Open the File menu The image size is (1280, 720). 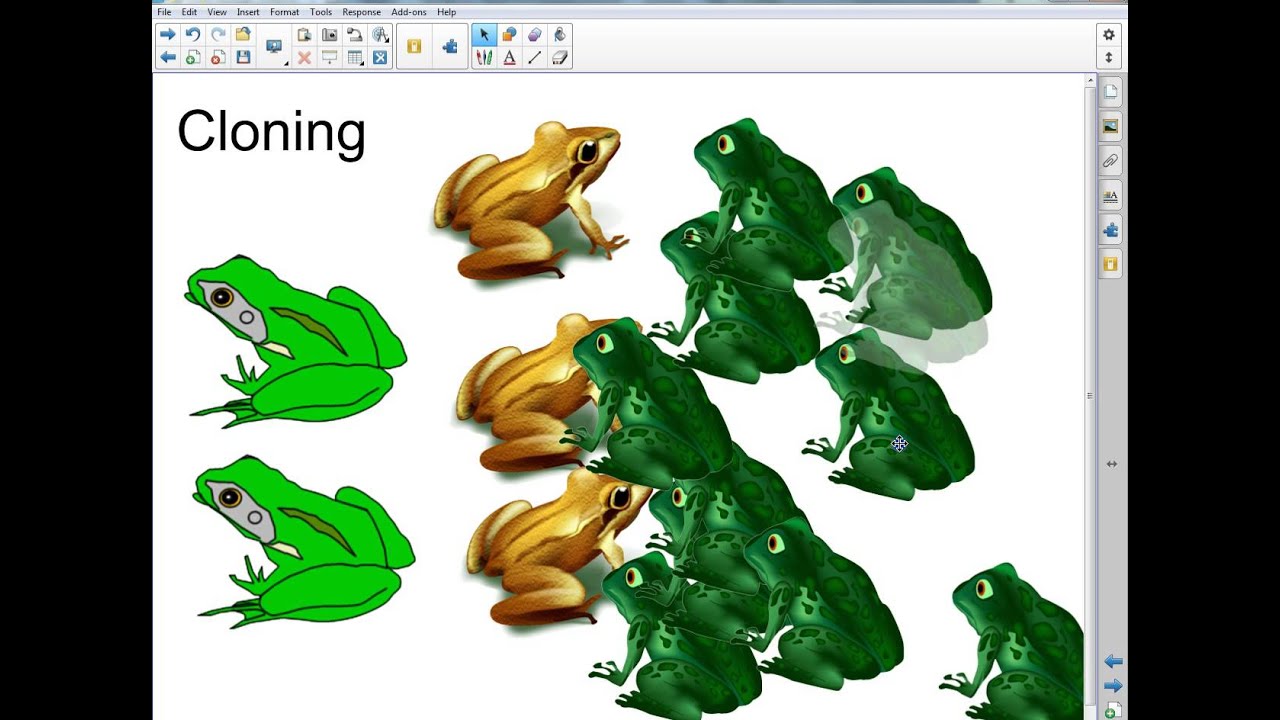[164, 12]
